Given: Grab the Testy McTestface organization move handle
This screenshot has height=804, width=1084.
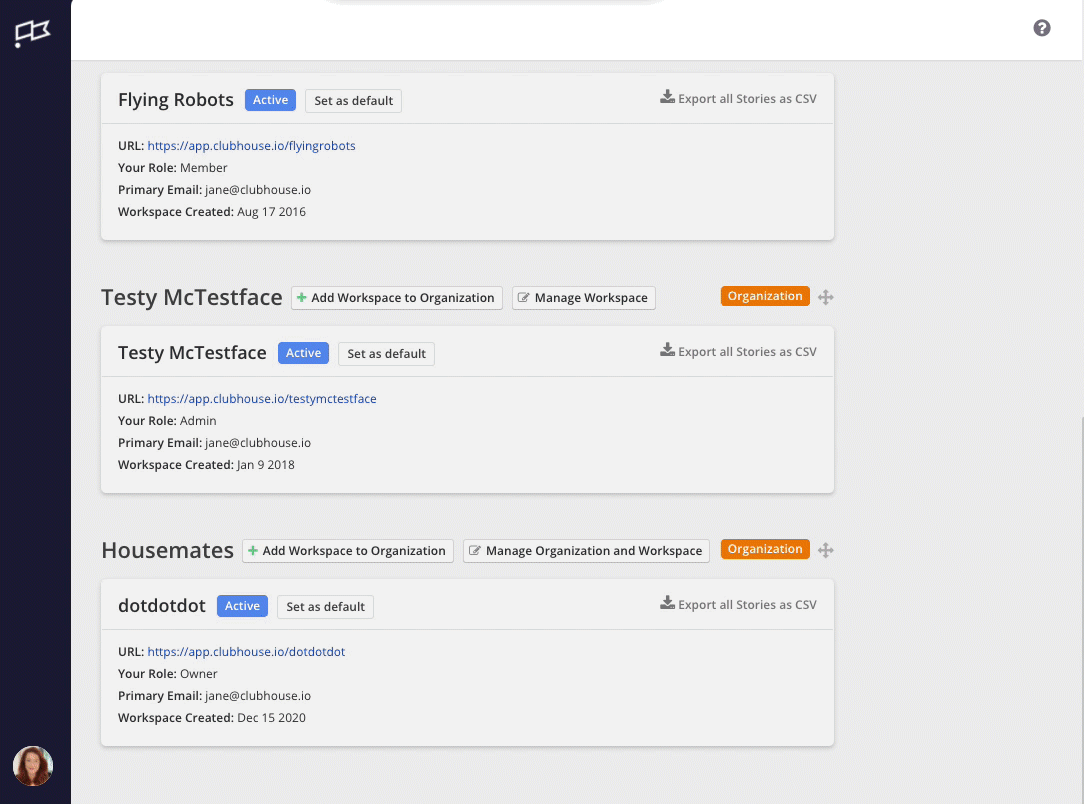Looking at the screenshot, I should (x=825, y=297).
